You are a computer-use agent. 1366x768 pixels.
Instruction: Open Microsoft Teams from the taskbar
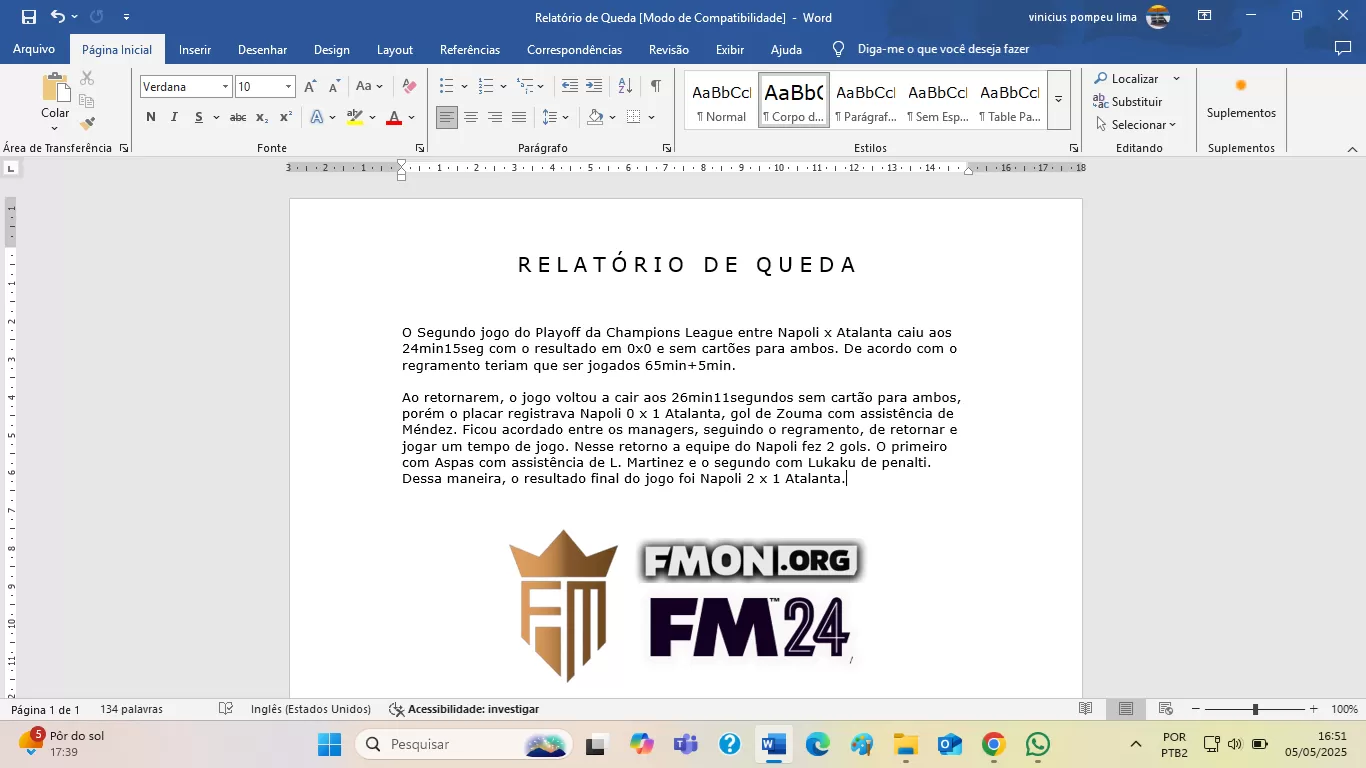686,744
